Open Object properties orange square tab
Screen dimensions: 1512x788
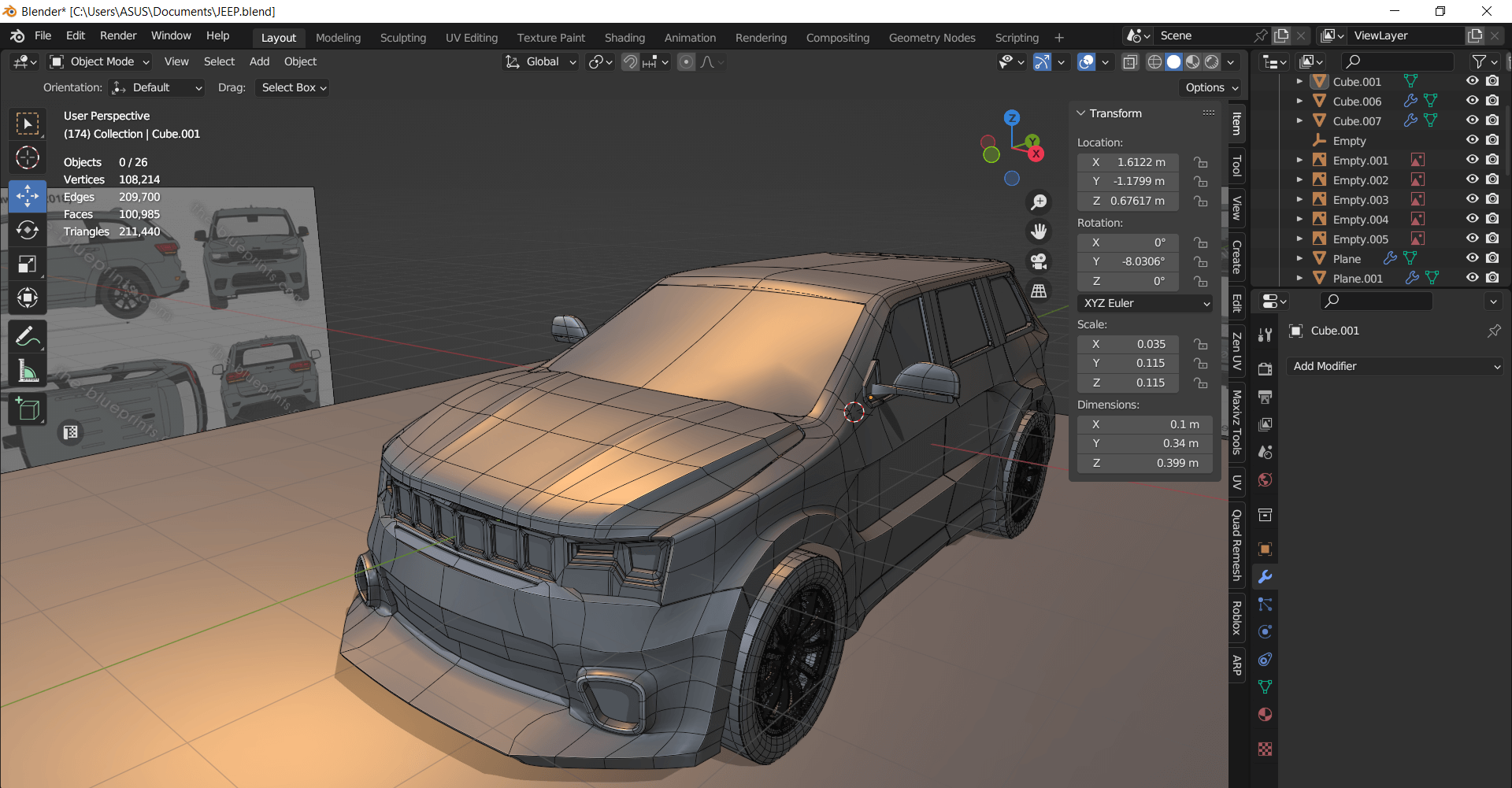click(x=1266, y=549)
